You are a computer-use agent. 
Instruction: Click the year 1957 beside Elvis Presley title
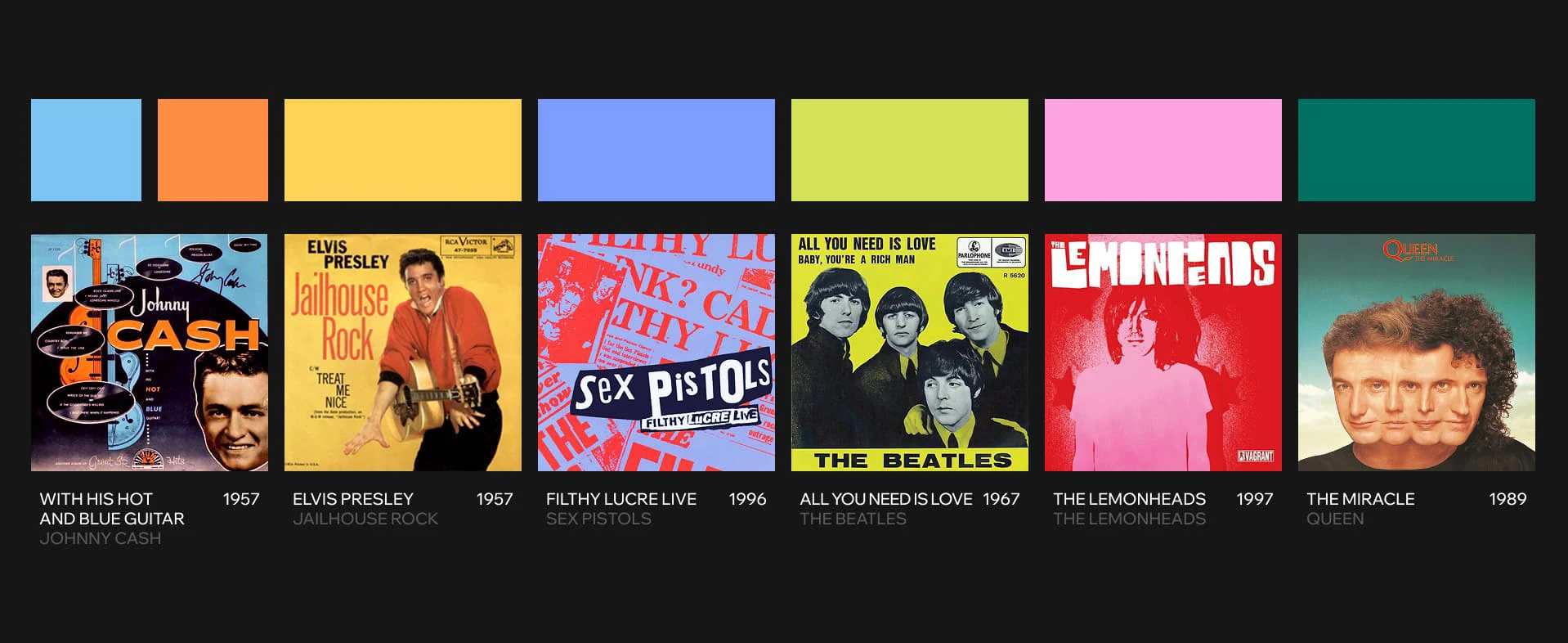tap(495, 499)
